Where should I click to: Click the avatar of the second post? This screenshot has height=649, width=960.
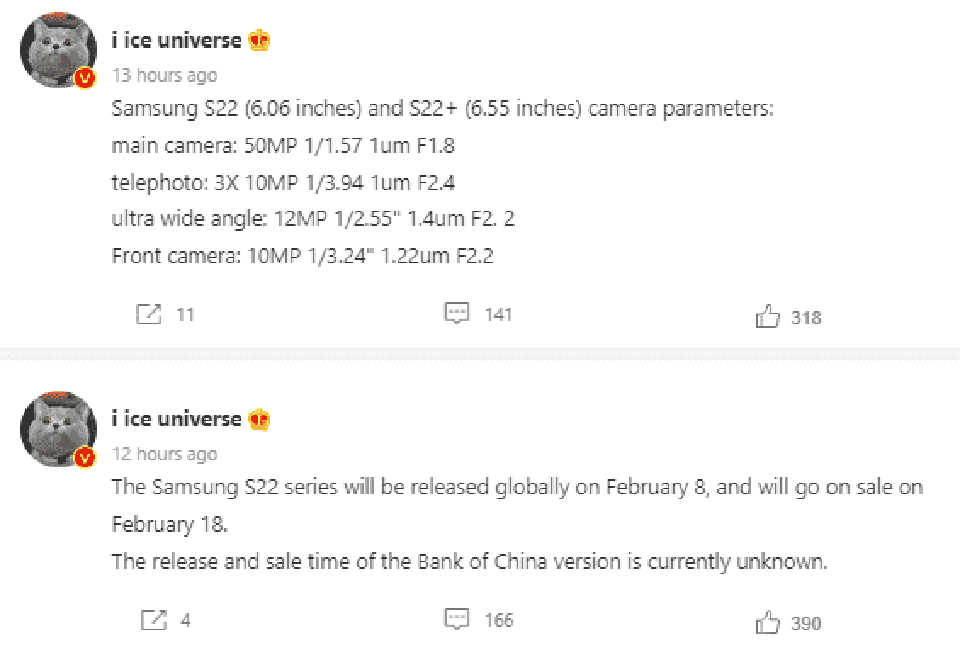point(57,426)
